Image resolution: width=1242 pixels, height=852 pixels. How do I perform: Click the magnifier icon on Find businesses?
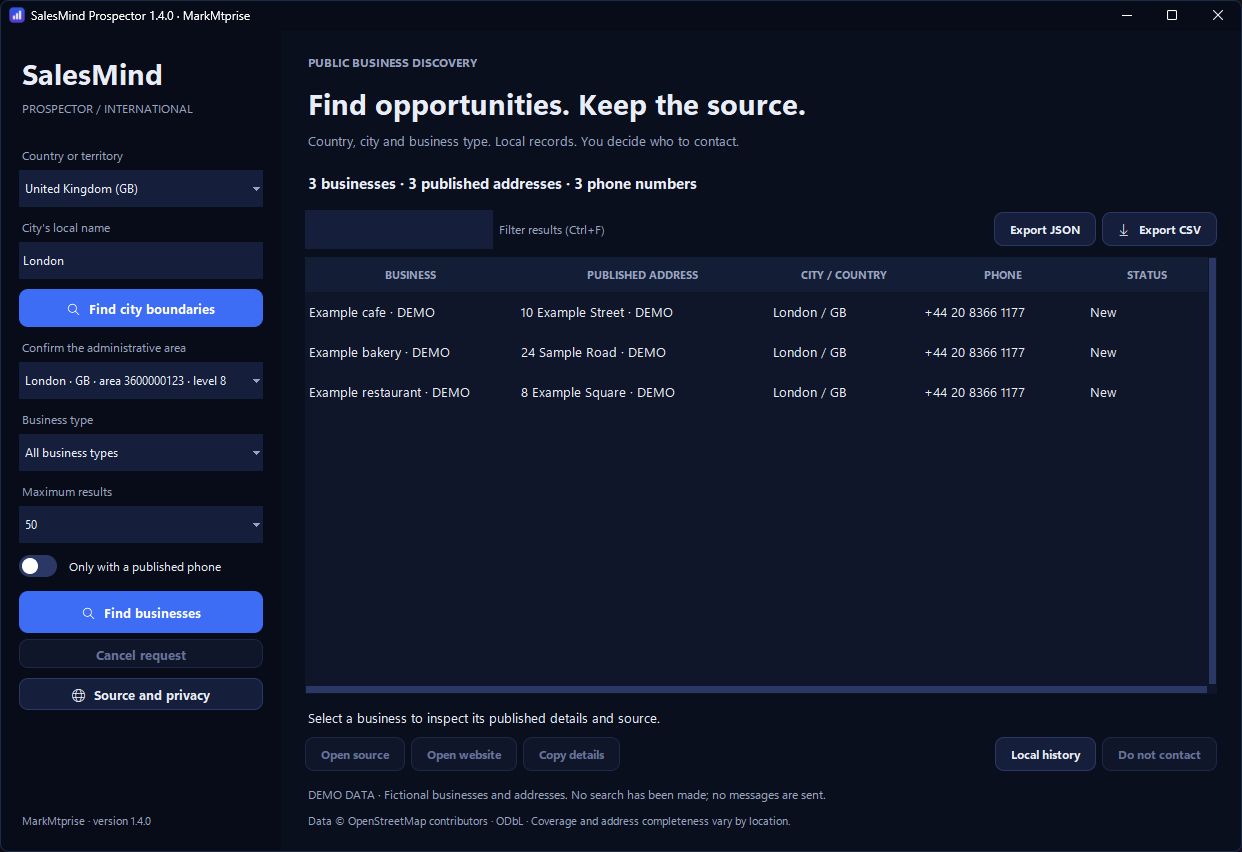88,613
